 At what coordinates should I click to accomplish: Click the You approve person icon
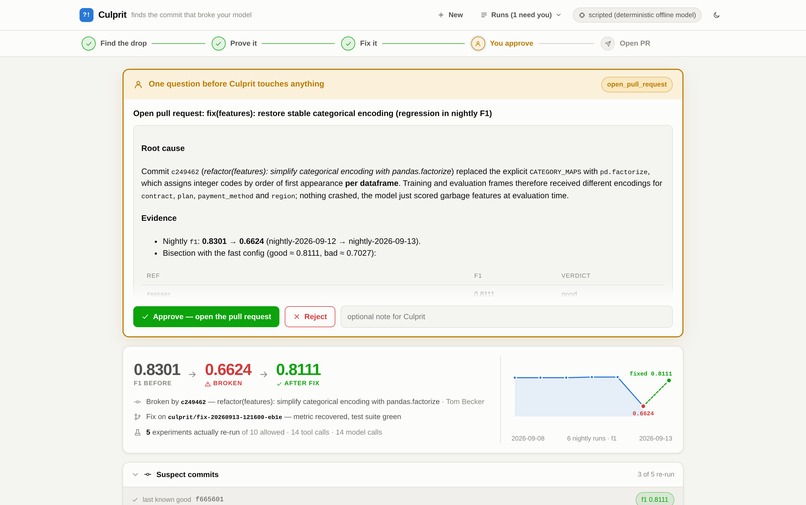pyautogui.click(x=478, y=43)
